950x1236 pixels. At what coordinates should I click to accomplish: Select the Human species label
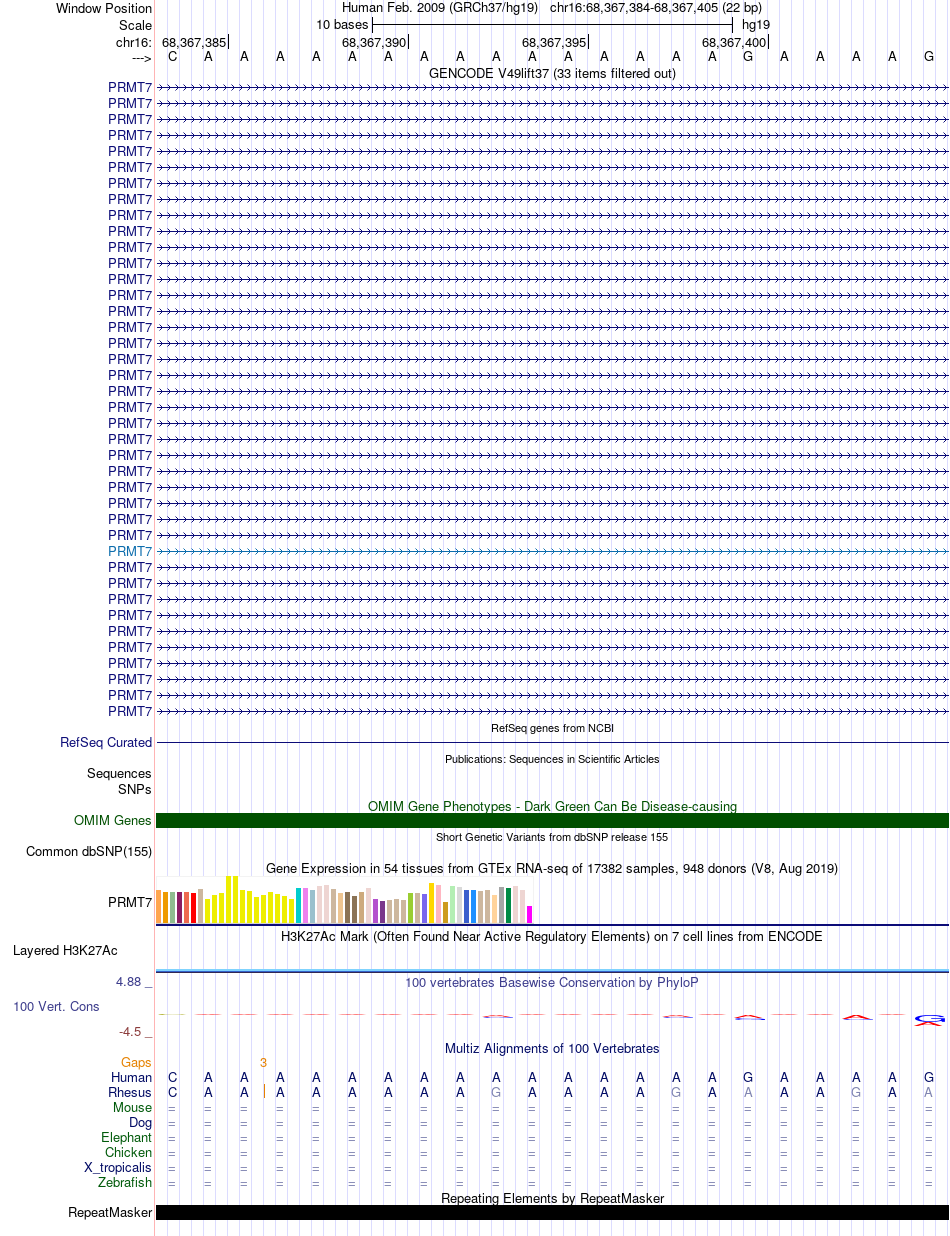coord(131,1078)
